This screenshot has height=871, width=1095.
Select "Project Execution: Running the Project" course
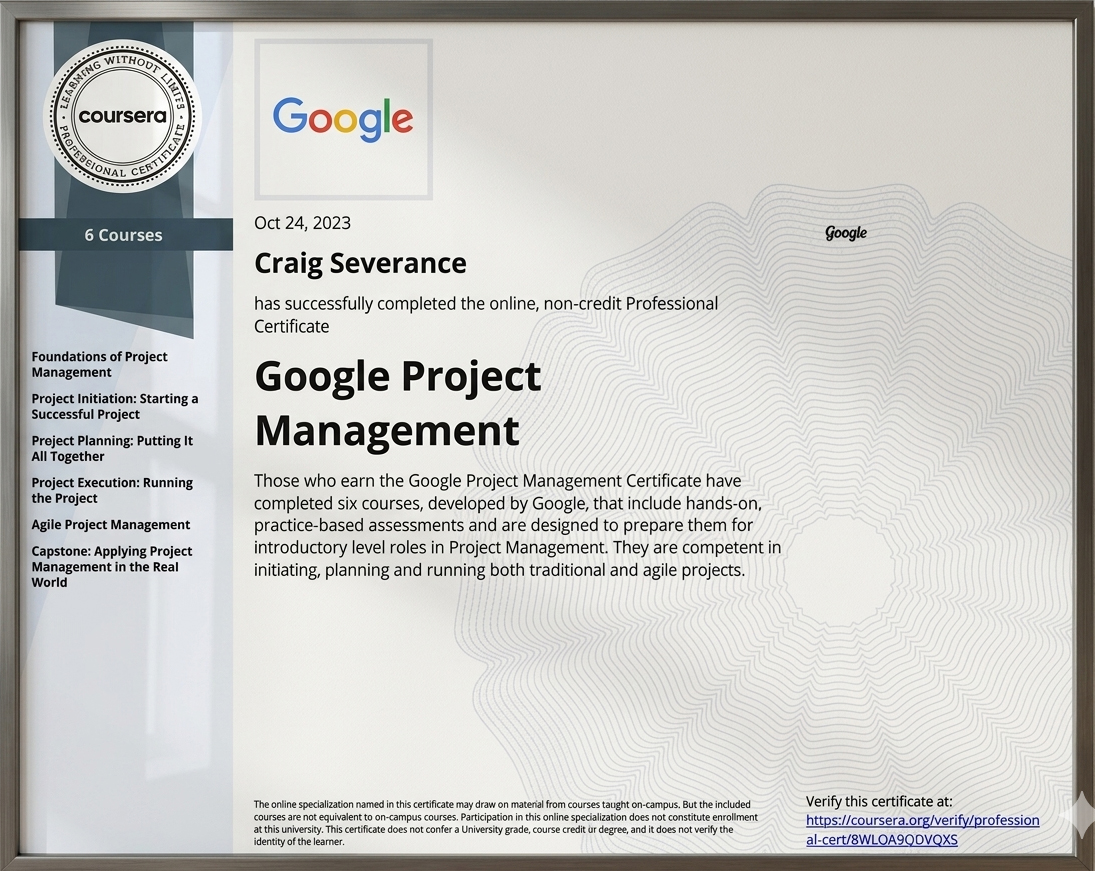112,490
